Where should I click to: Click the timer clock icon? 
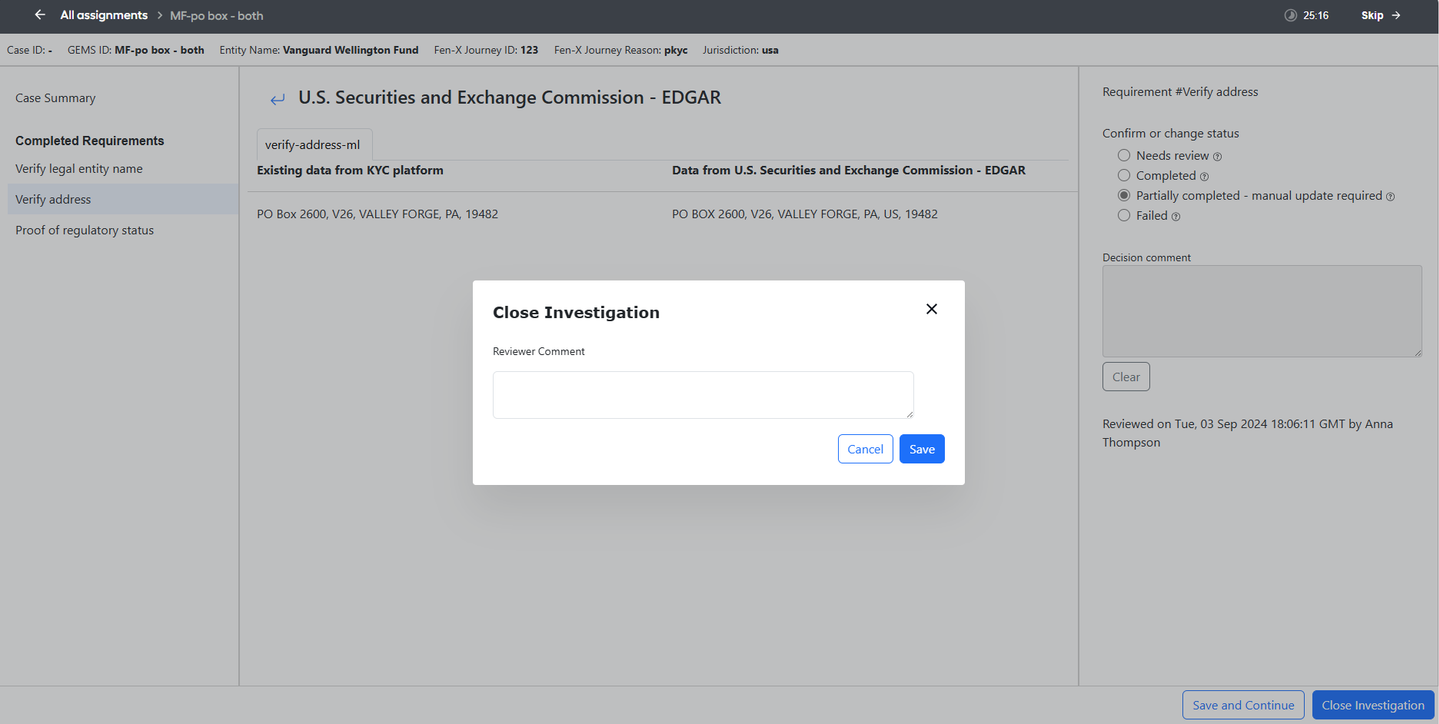1290,15
